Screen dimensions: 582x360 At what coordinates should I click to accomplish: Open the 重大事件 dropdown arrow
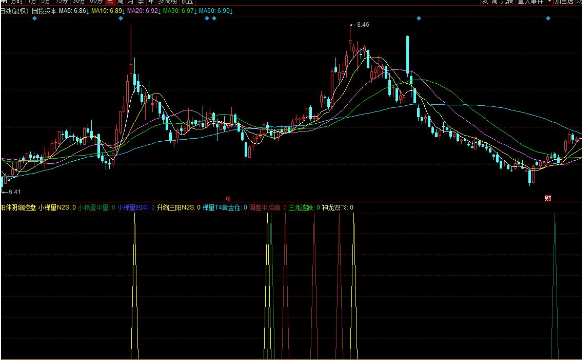coord(549,2)
